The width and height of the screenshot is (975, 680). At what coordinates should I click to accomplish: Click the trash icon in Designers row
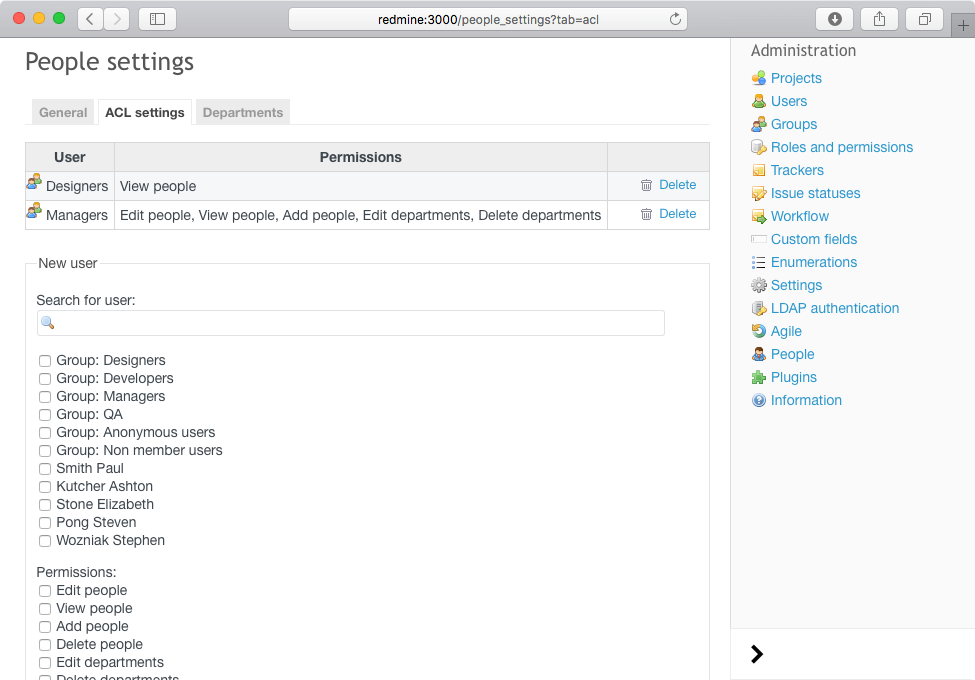646,185
